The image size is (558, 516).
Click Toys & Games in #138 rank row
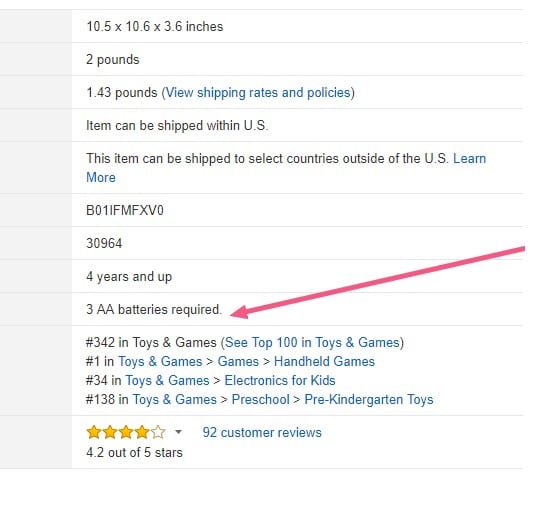174,399
